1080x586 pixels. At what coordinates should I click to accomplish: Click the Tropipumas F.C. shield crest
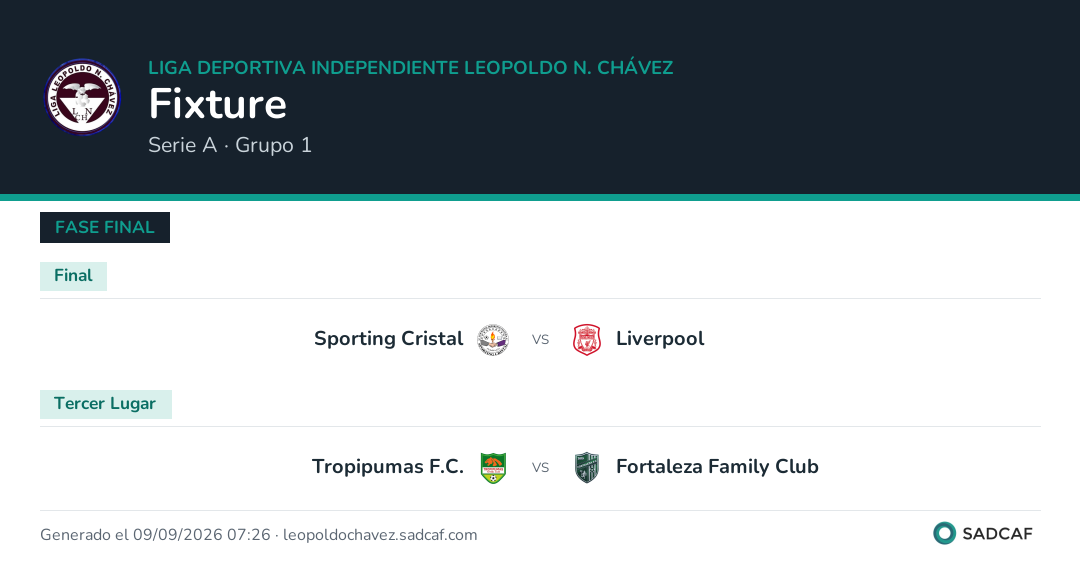[493, 468]
